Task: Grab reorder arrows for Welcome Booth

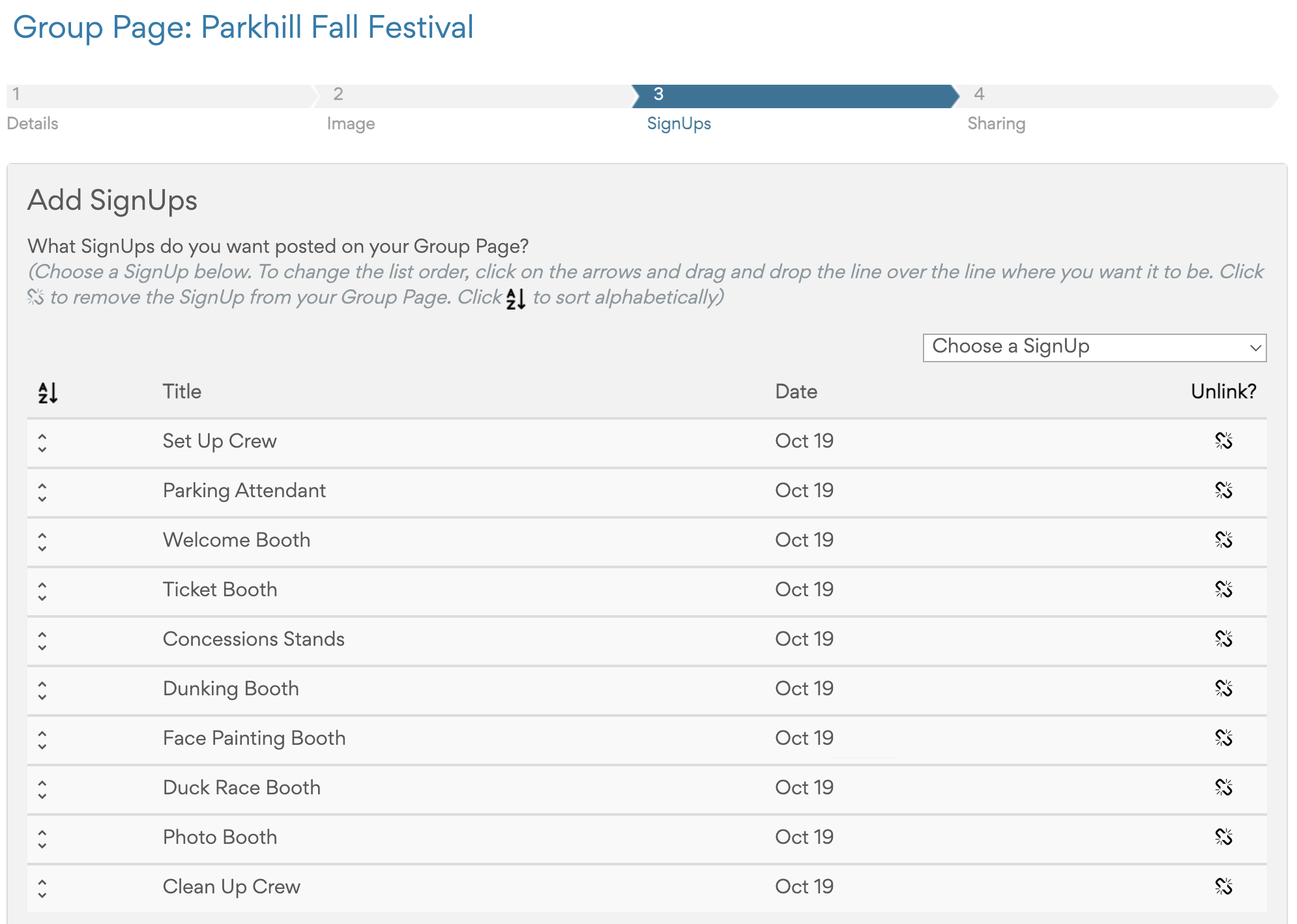Action: click(x=42, y=542)
